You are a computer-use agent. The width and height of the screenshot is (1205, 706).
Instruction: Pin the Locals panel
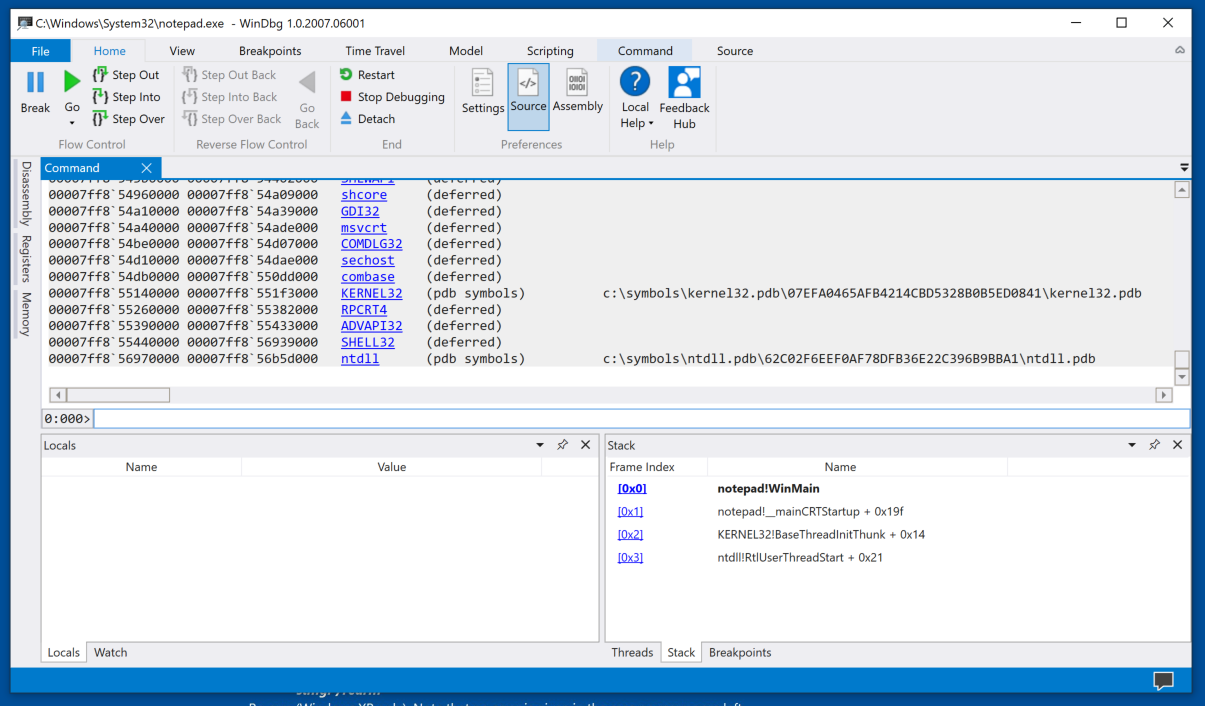[x=562, y=445]
